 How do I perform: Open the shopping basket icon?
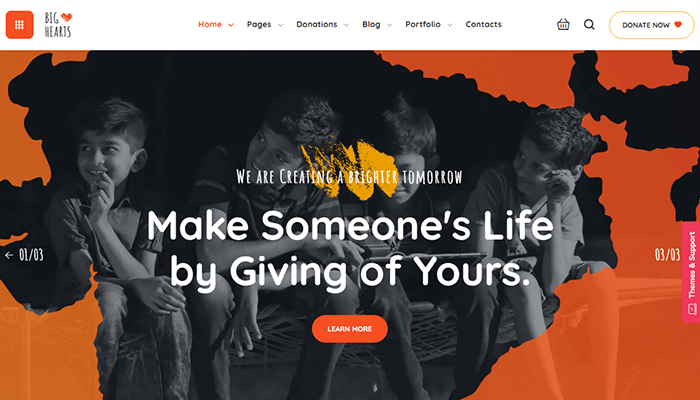[563, 24]
